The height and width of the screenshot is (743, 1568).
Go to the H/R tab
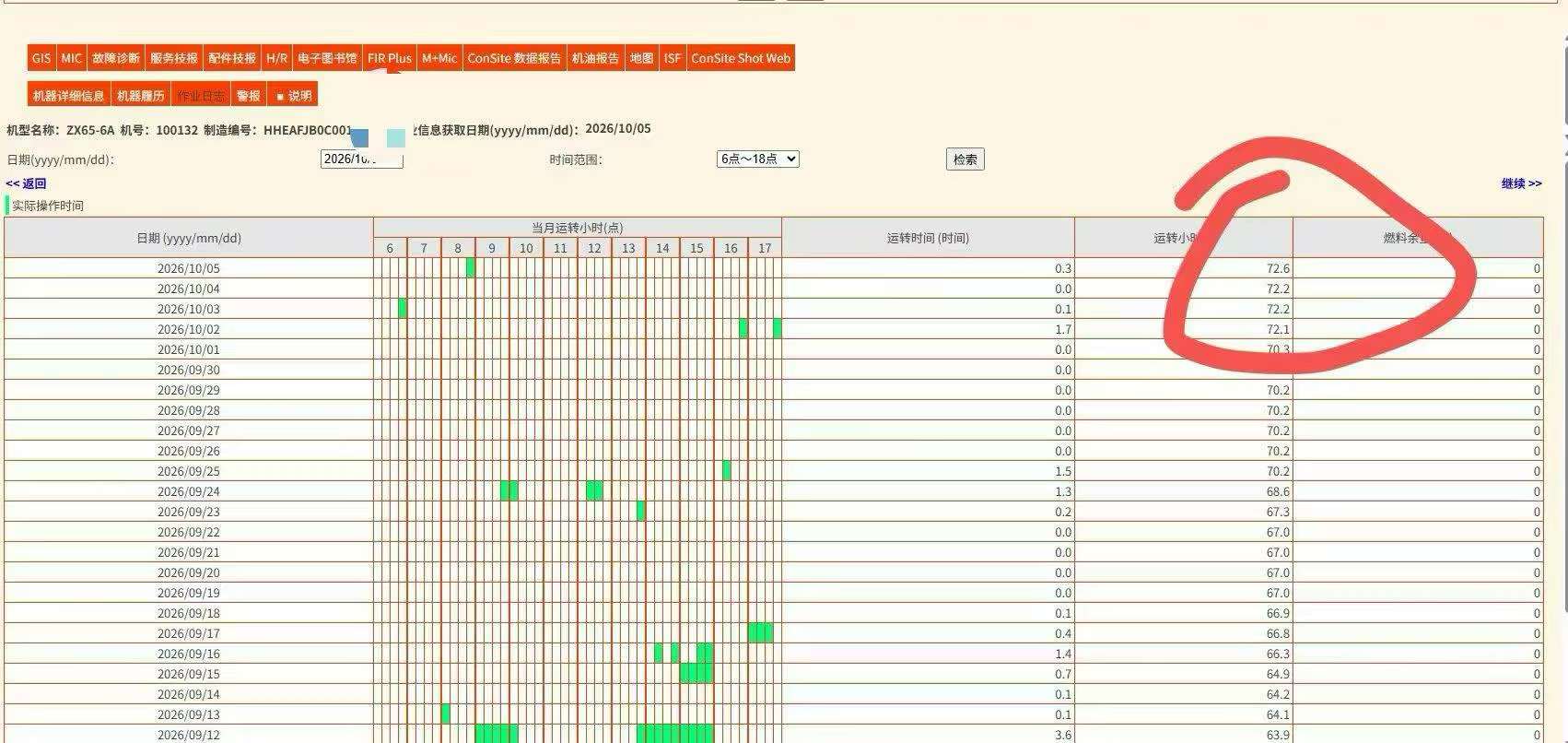point(276,58)
